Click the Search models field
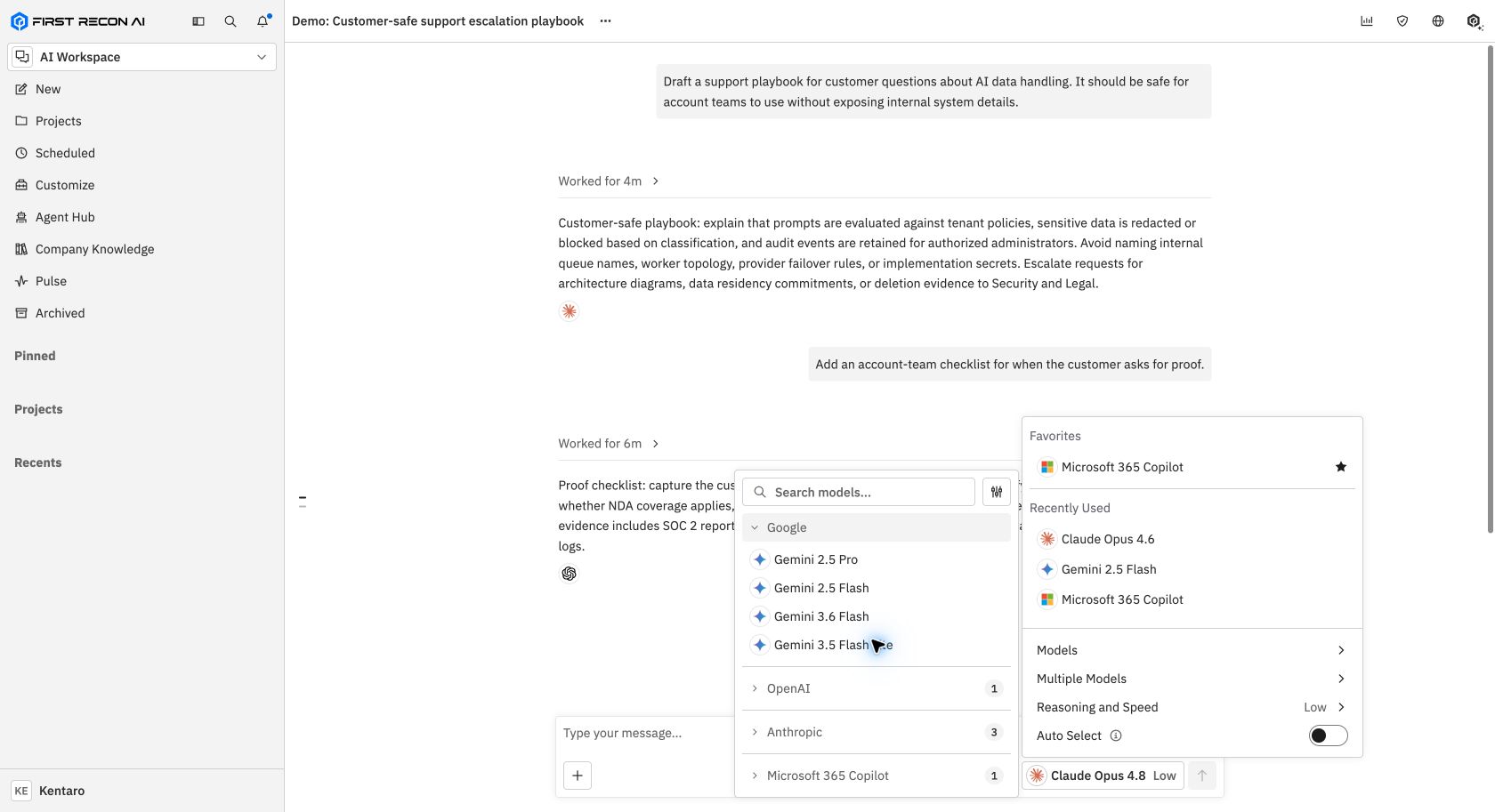Viewport: 1495px width, 812px height. tap(859, 492)
